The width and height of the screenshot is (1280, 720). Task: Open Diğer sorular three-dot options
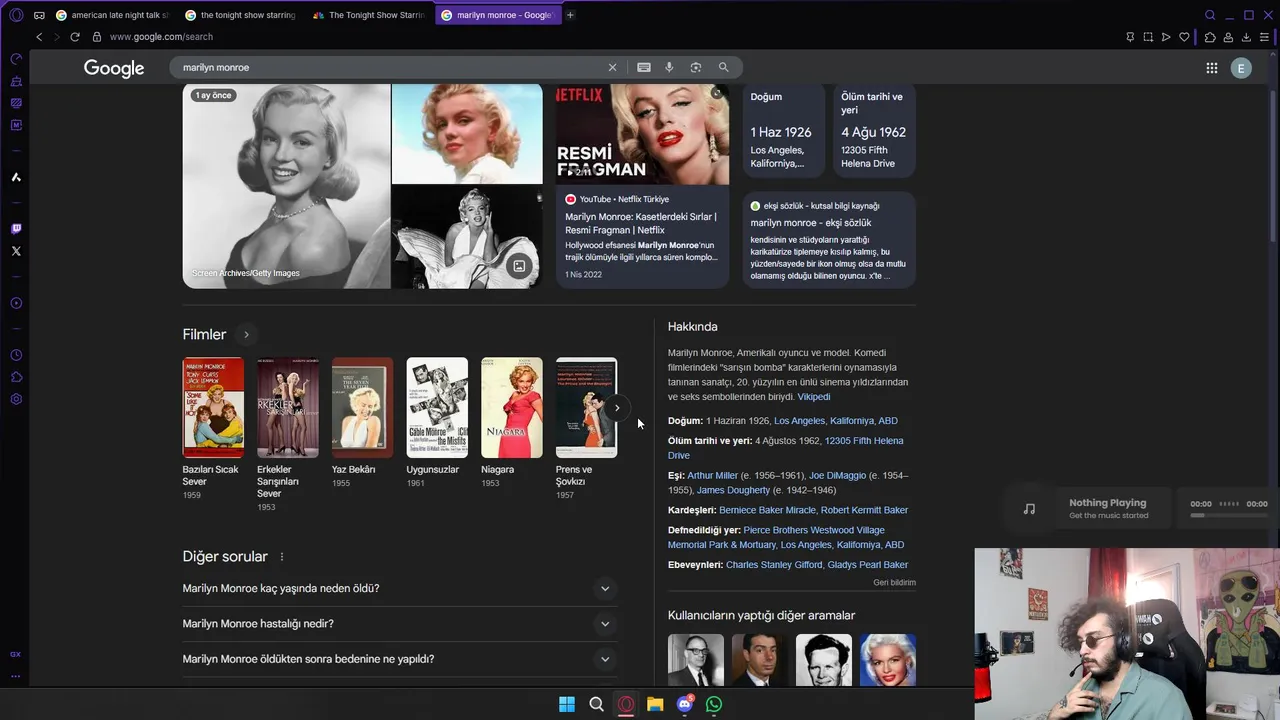[x=282, y=557]
